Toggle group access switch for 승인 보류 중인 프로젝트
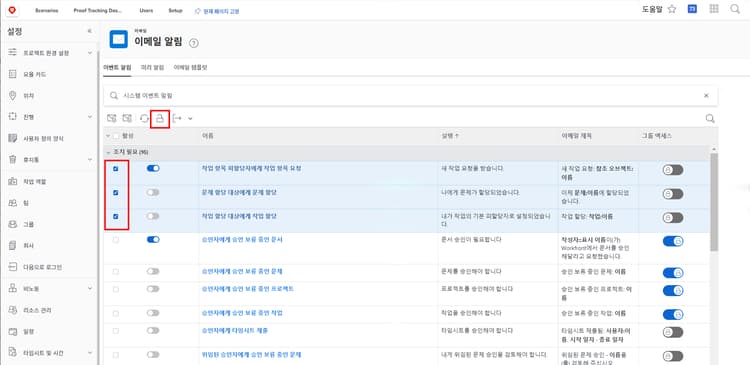This screenshot has width=750, height=365. 673,290
